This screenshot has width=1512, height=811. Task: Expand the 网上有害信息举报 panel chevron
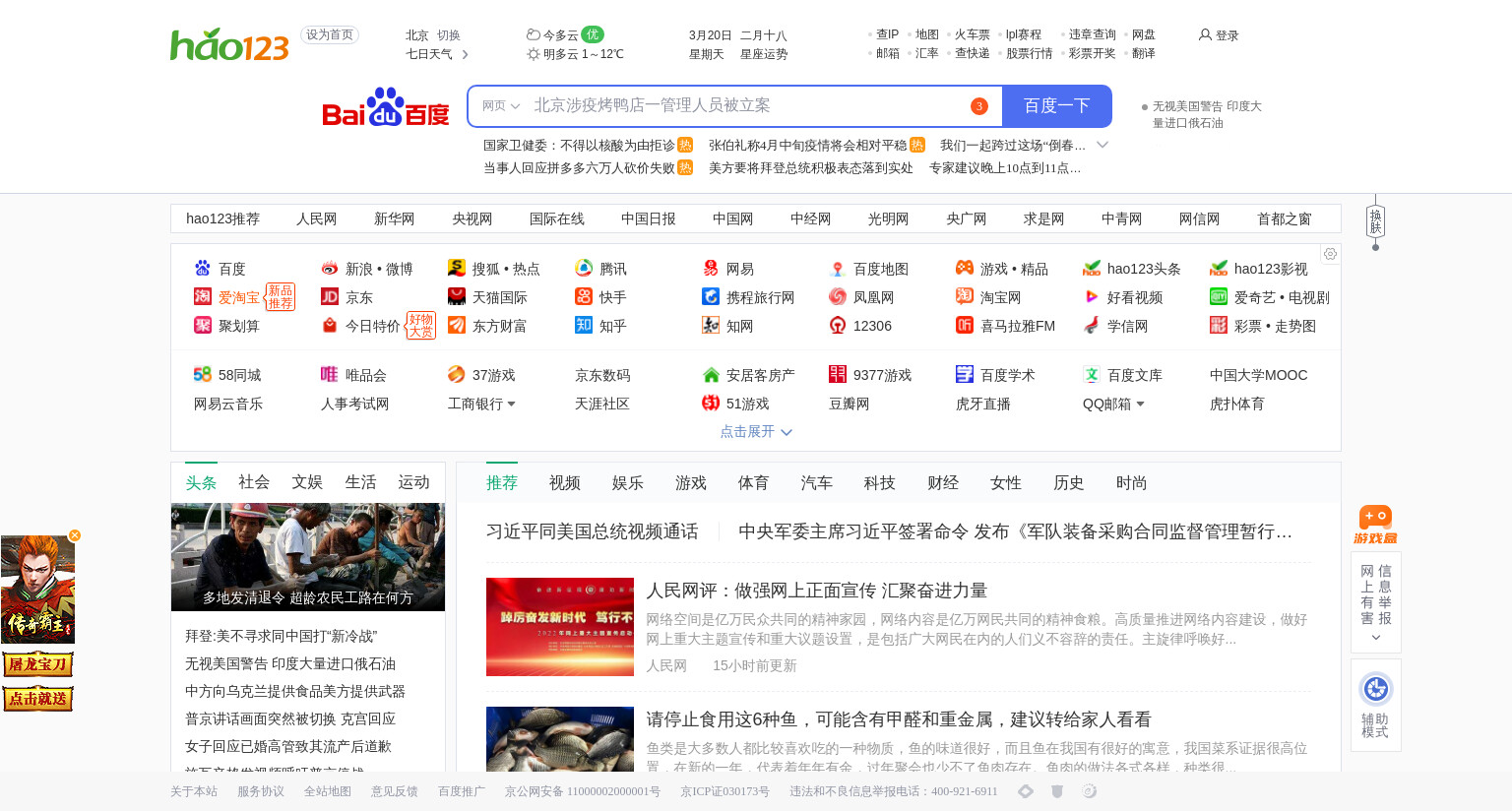point(1375,638)
